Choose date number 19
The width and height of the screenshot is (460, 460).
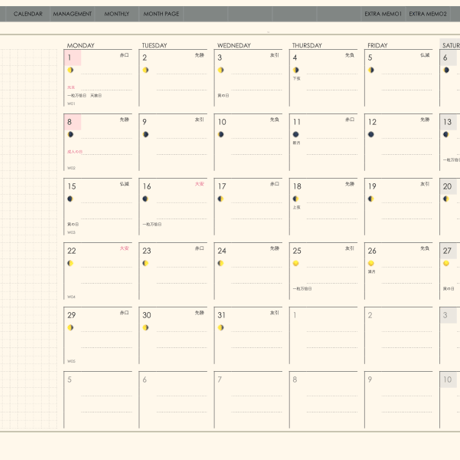click(x=372, y=186)
